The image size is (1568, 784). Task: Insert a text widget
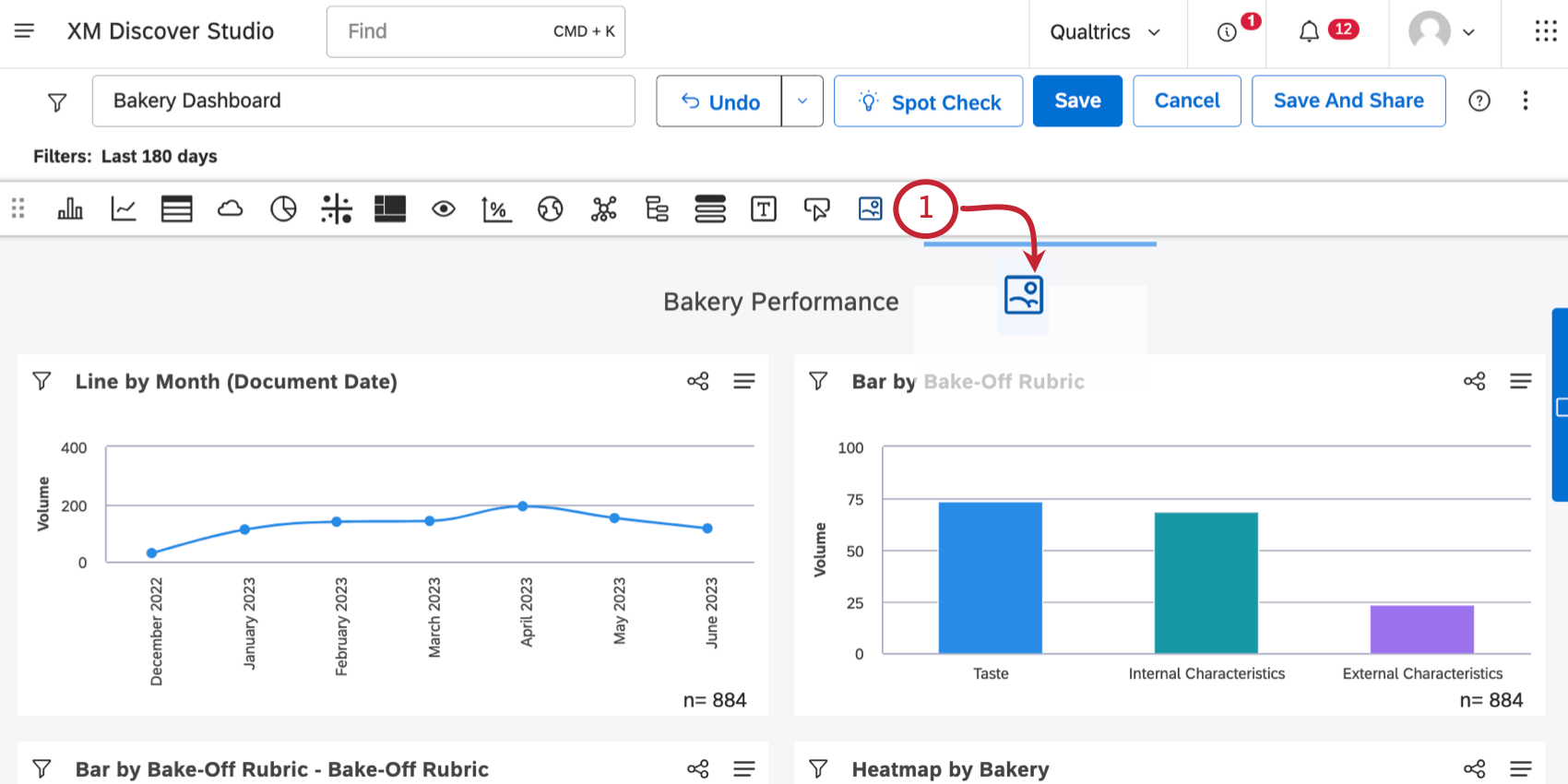pyautogui.click(x=764, y=209)
